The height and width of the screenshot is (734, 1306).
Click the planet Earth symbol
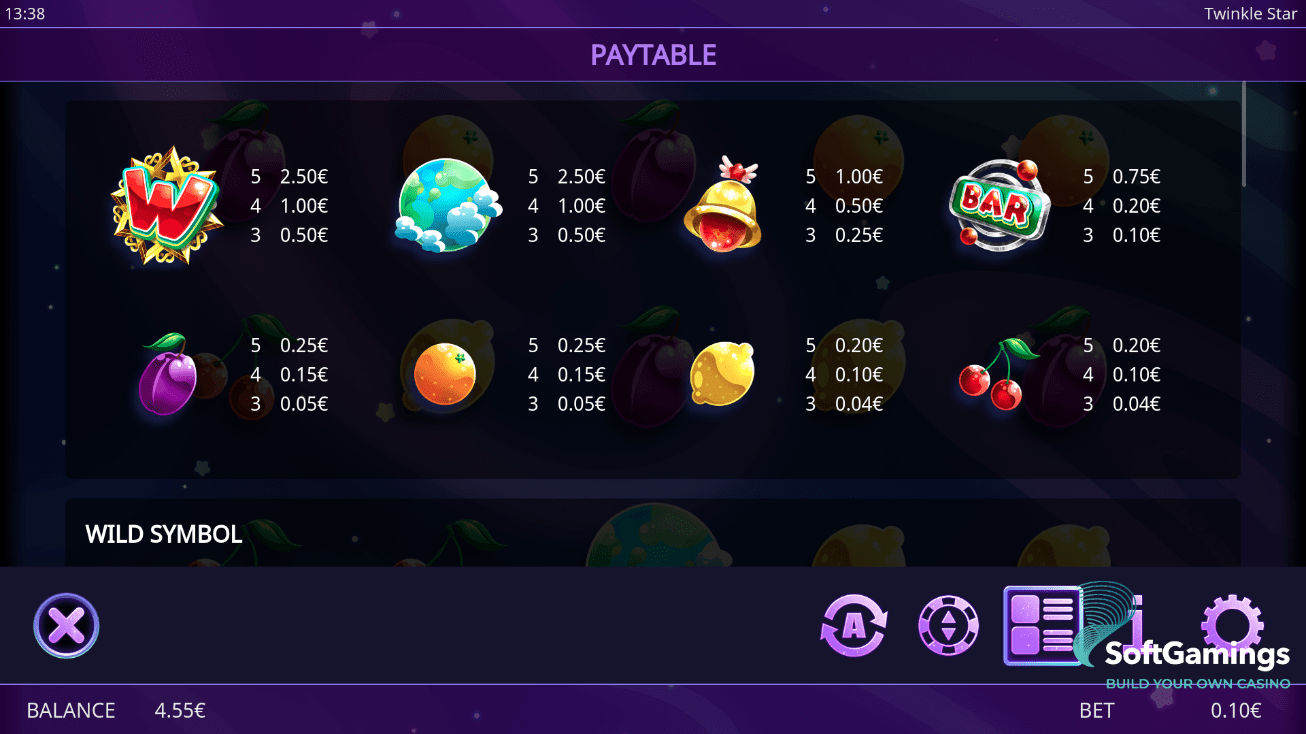pyautogui.click(x=447, y=206)
